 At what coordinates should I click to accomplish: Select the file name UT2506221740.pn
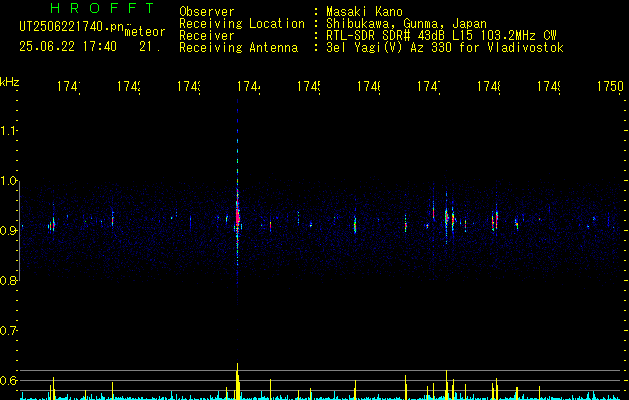point(71,27)
